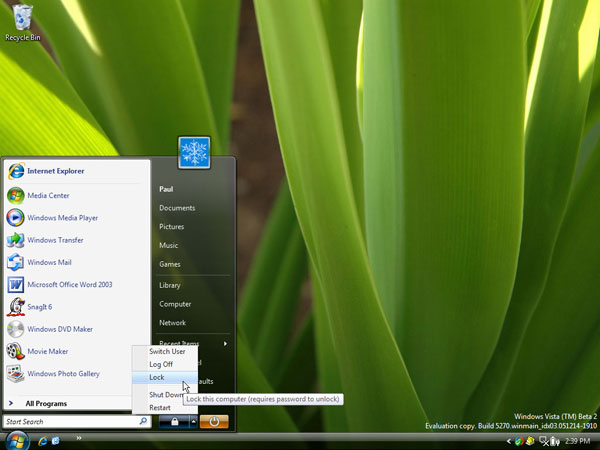Open the arrow menu beside lock button
Image resolution: width=600 pixels, height=450 pixels.
tap(194, 422)
